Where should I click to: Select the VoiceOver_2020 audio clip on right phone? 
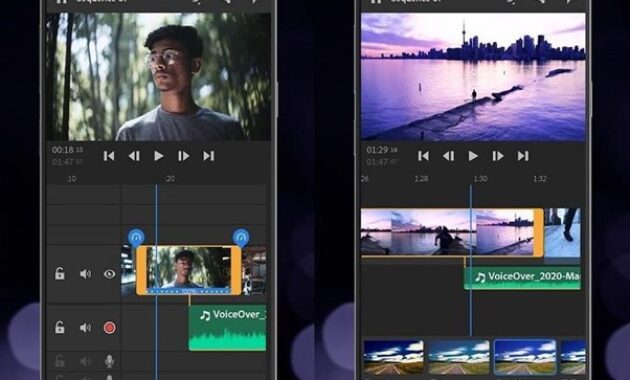(522, 278)
